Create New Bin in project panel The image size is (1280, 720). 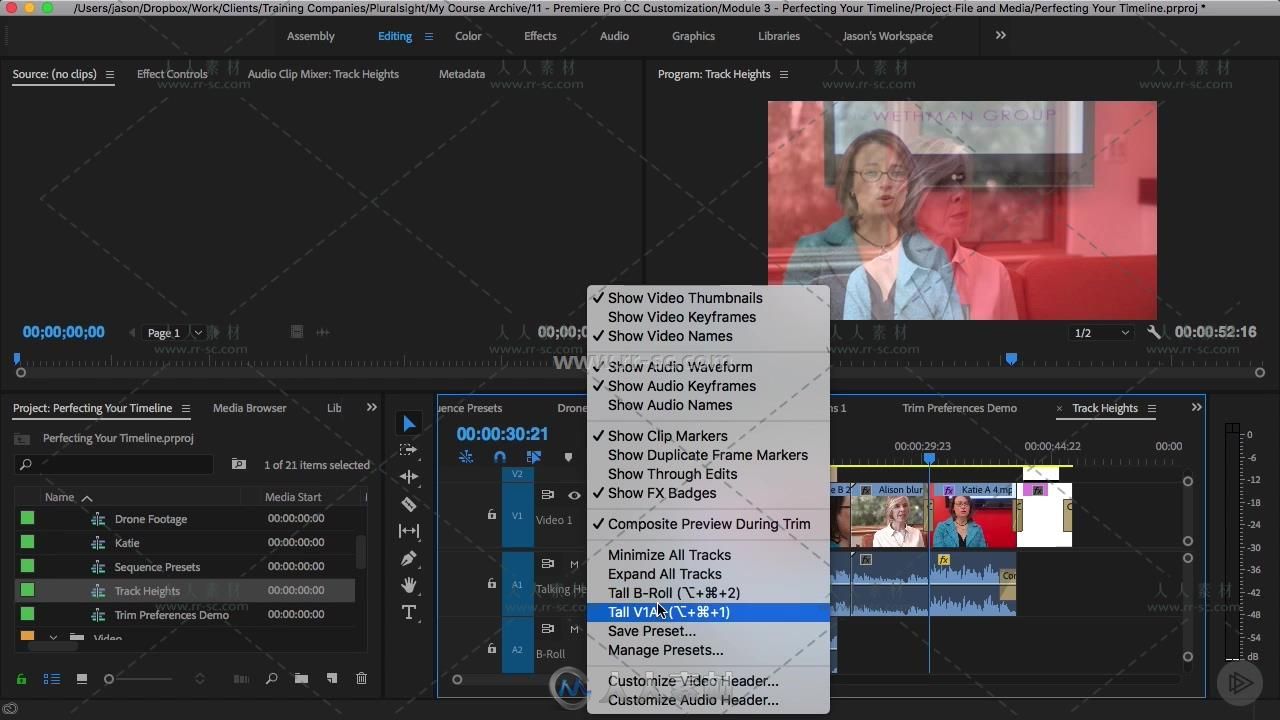click(301, 679)
